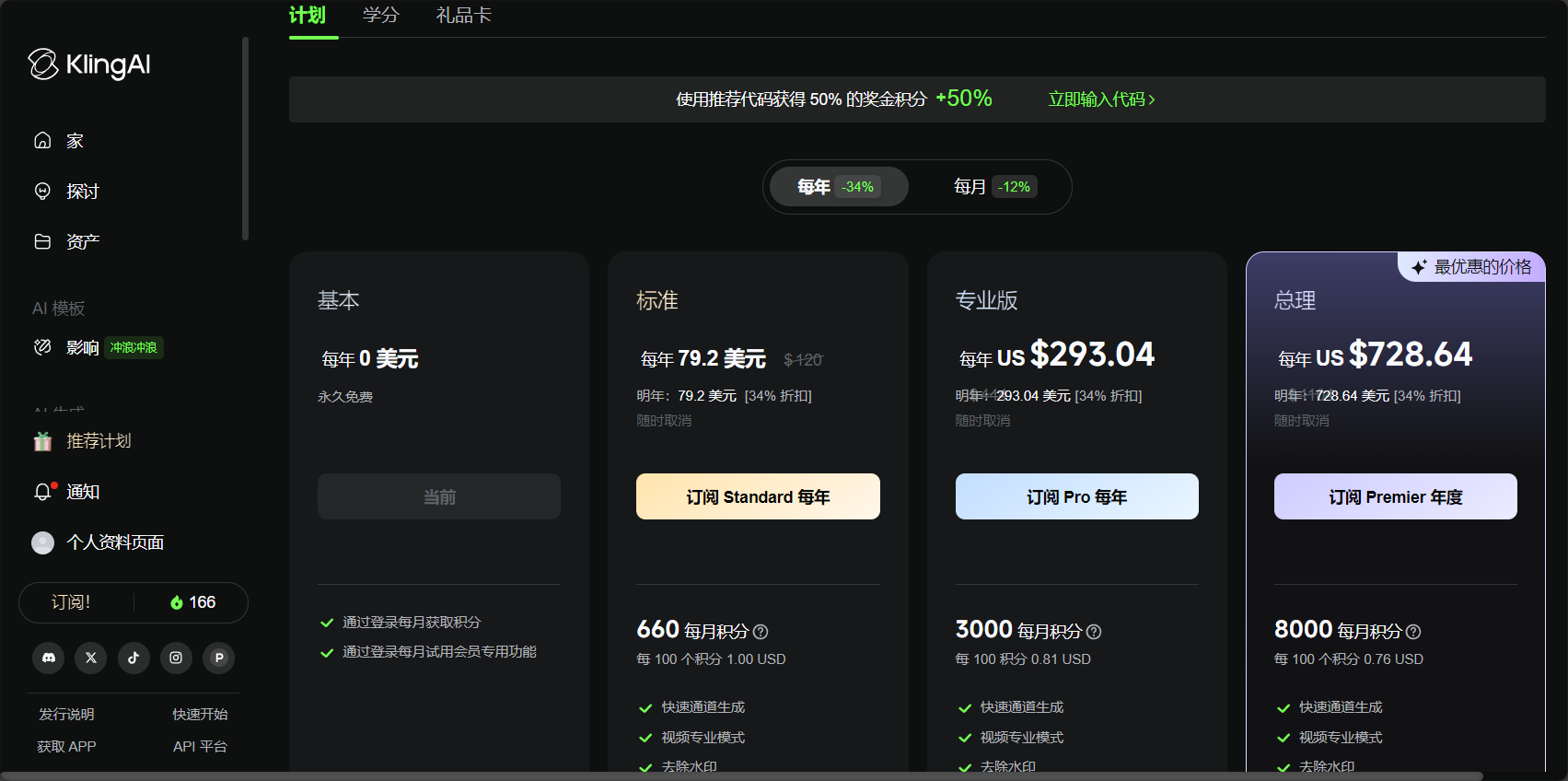Click the 最优惠的价格 badge label

pos(1483,267)
